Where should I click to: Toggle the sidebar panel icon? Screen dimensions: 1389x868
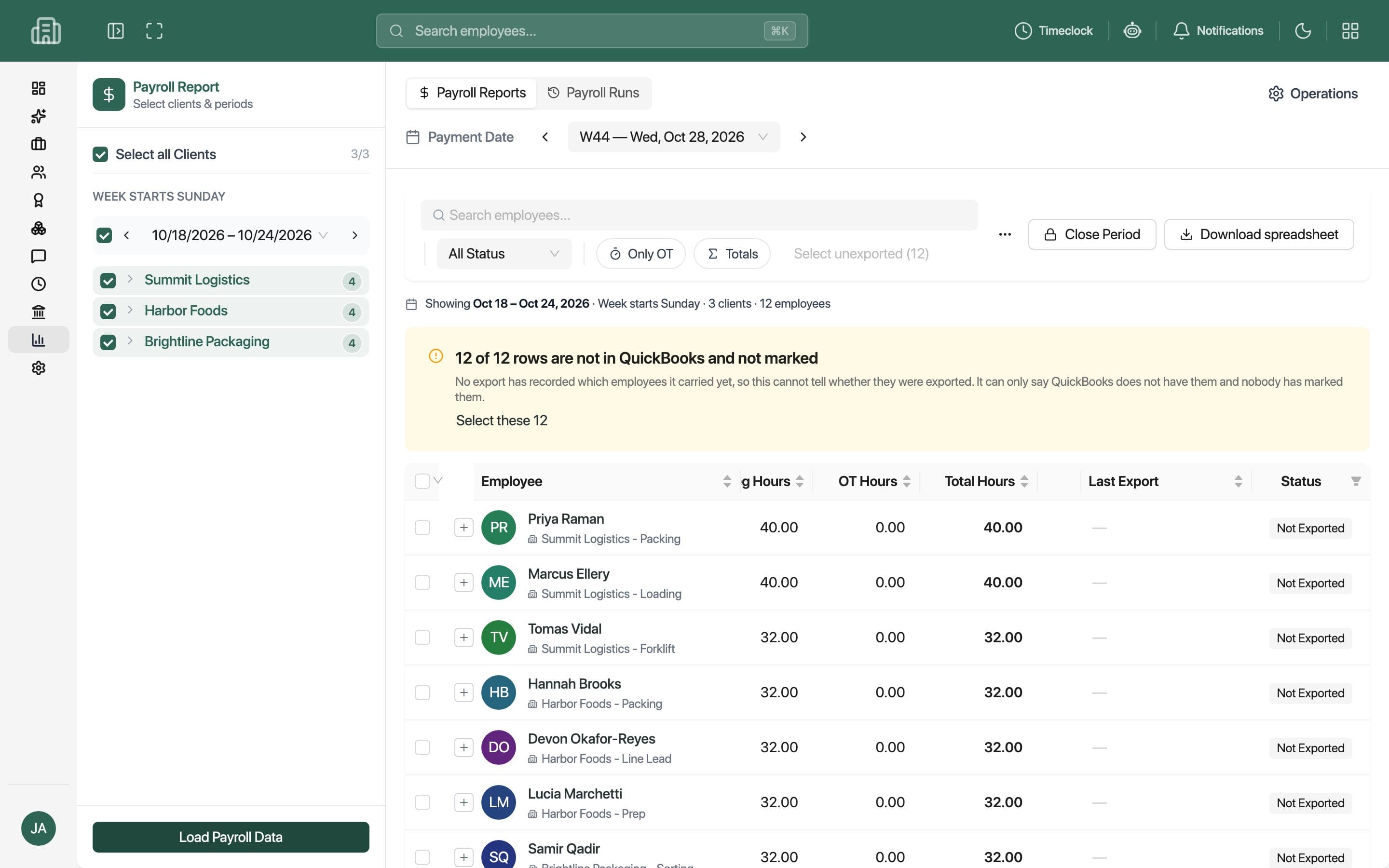(115, 30)
